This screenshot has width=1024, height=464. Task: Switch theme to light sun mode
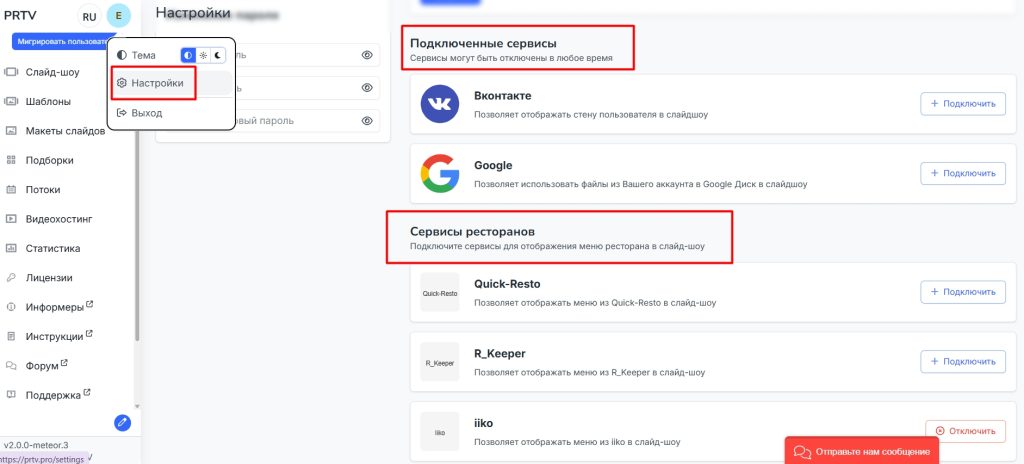[203, 55]
